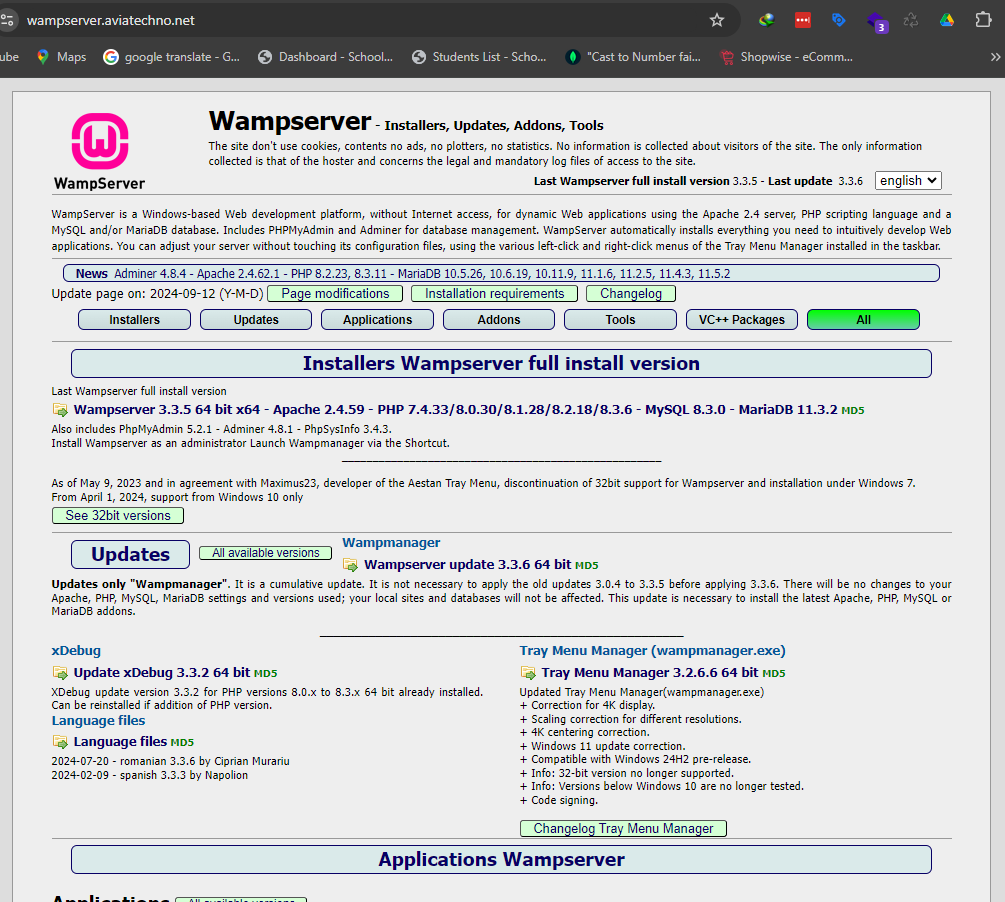
Task: Open the Extensions puzzle-piece icon
Action: (x=983, y=21)
